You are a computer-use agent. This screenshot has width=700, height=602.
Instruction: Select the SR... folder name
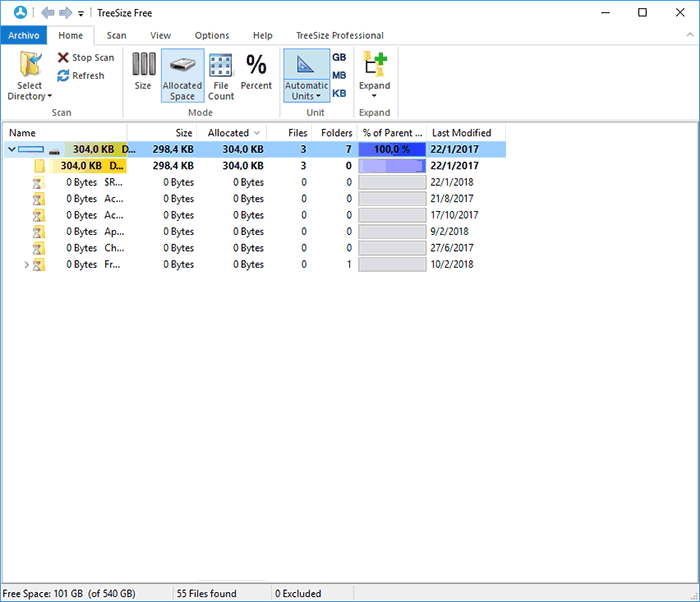(x=113, y=182)
